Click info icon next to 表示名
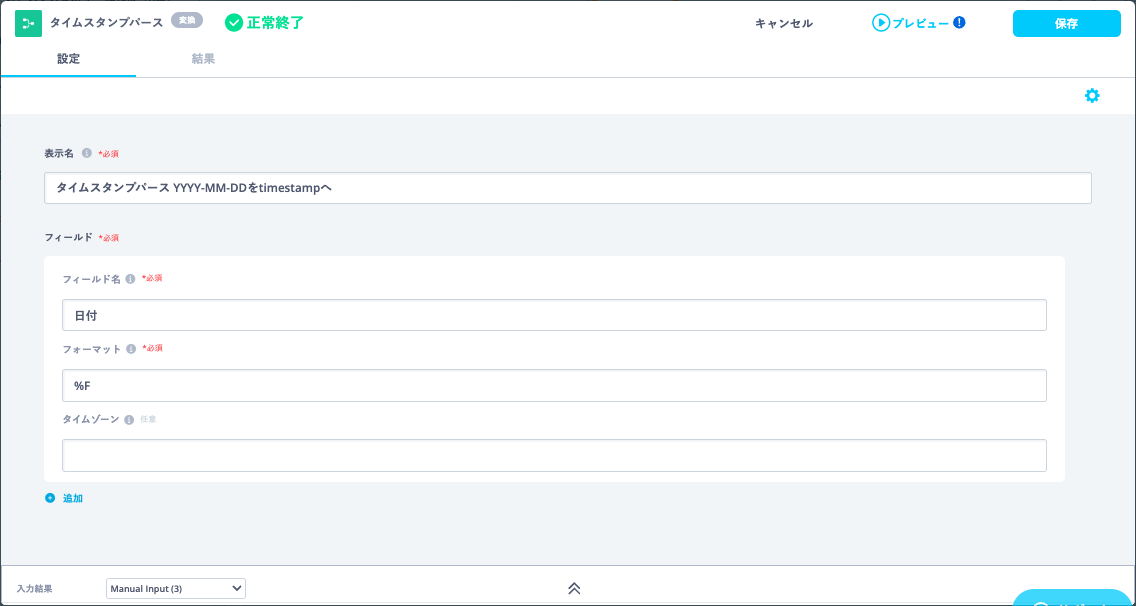 tap(87, 153)
